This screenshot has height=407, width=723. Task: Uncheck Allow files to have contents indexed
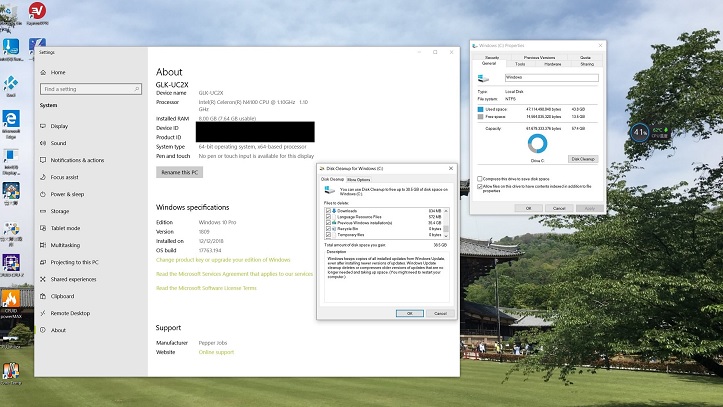(480, 187)
